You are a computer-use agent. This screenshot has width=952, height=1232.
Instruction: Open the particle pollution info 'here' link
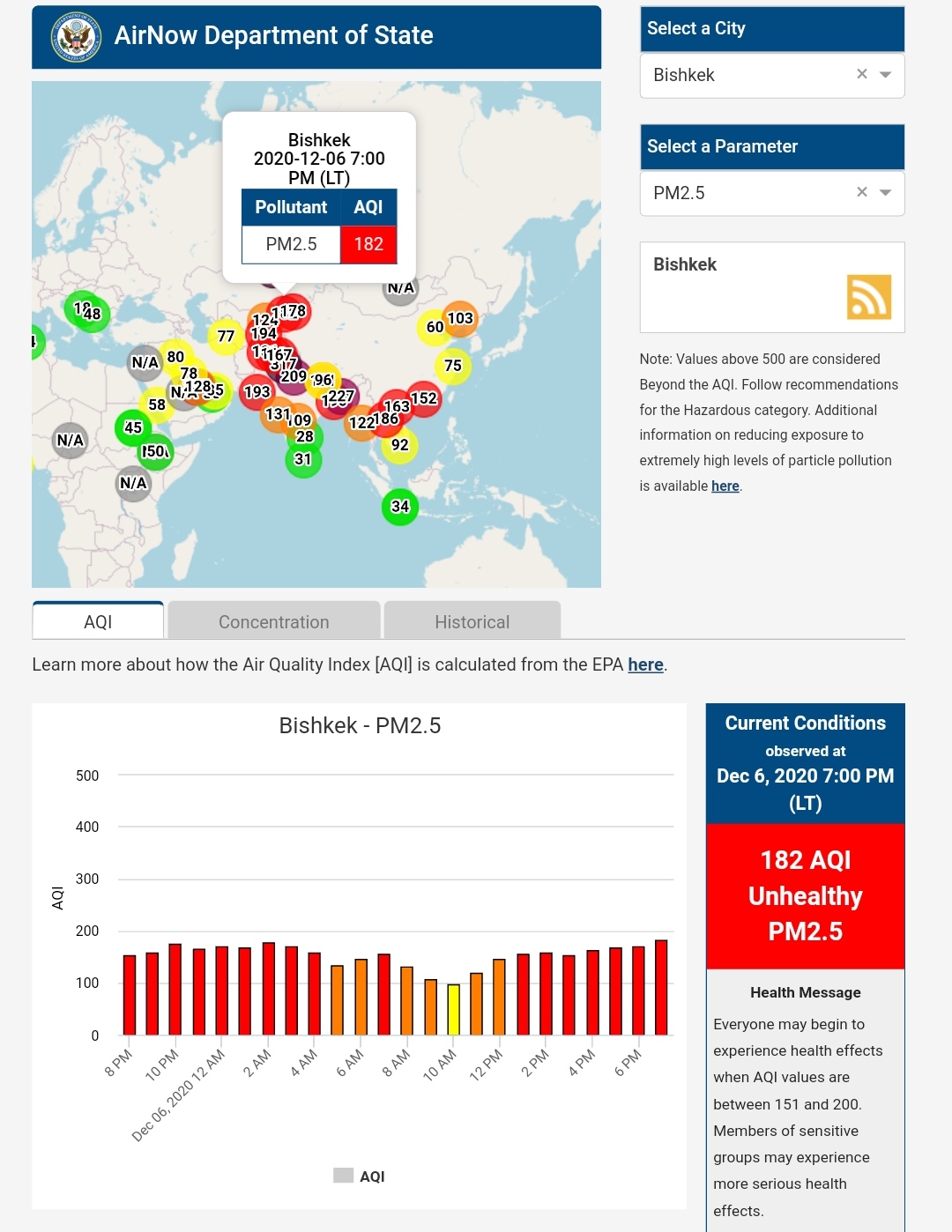pos(725,486)
